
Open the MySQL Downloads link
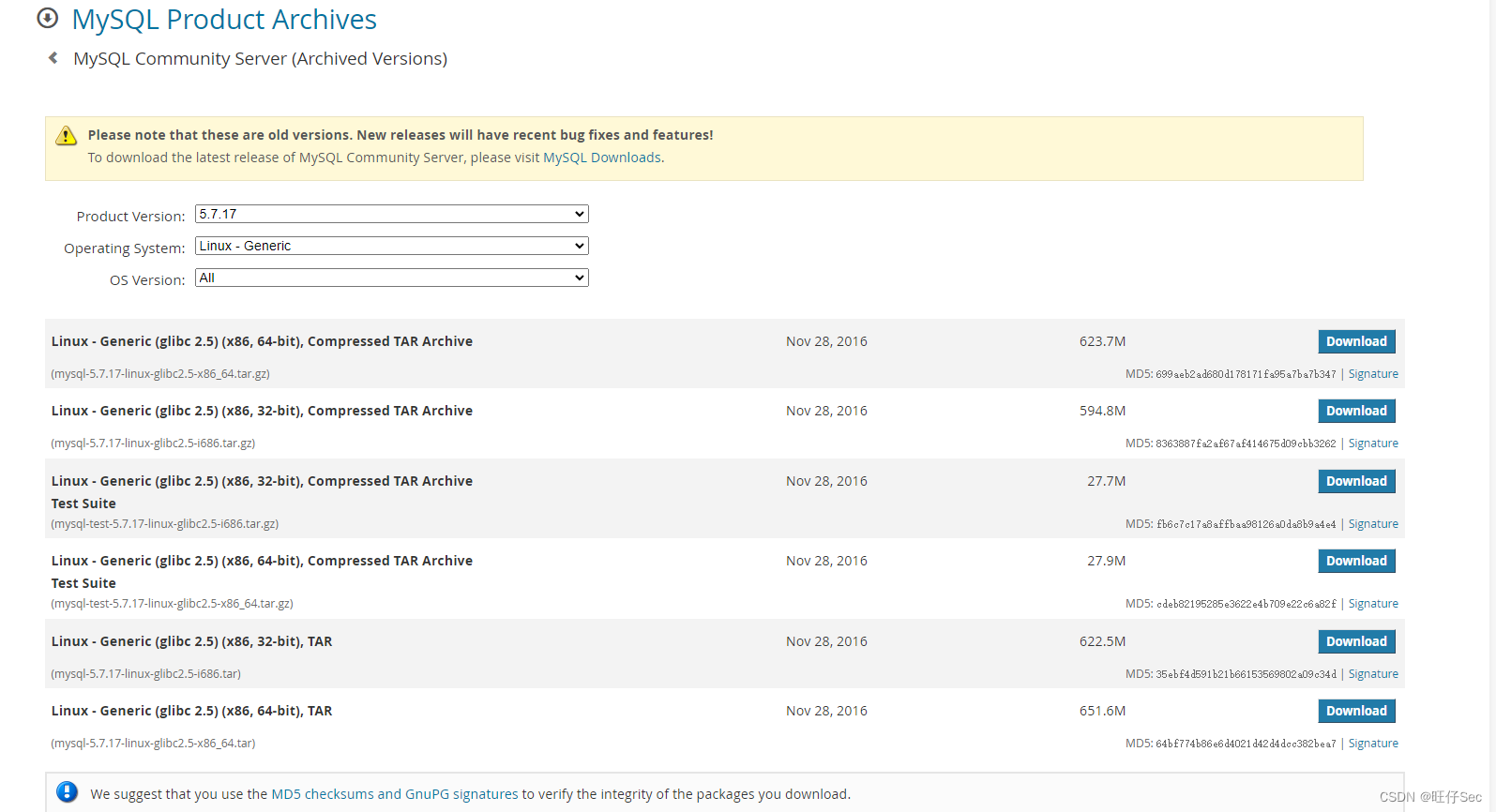602,158
